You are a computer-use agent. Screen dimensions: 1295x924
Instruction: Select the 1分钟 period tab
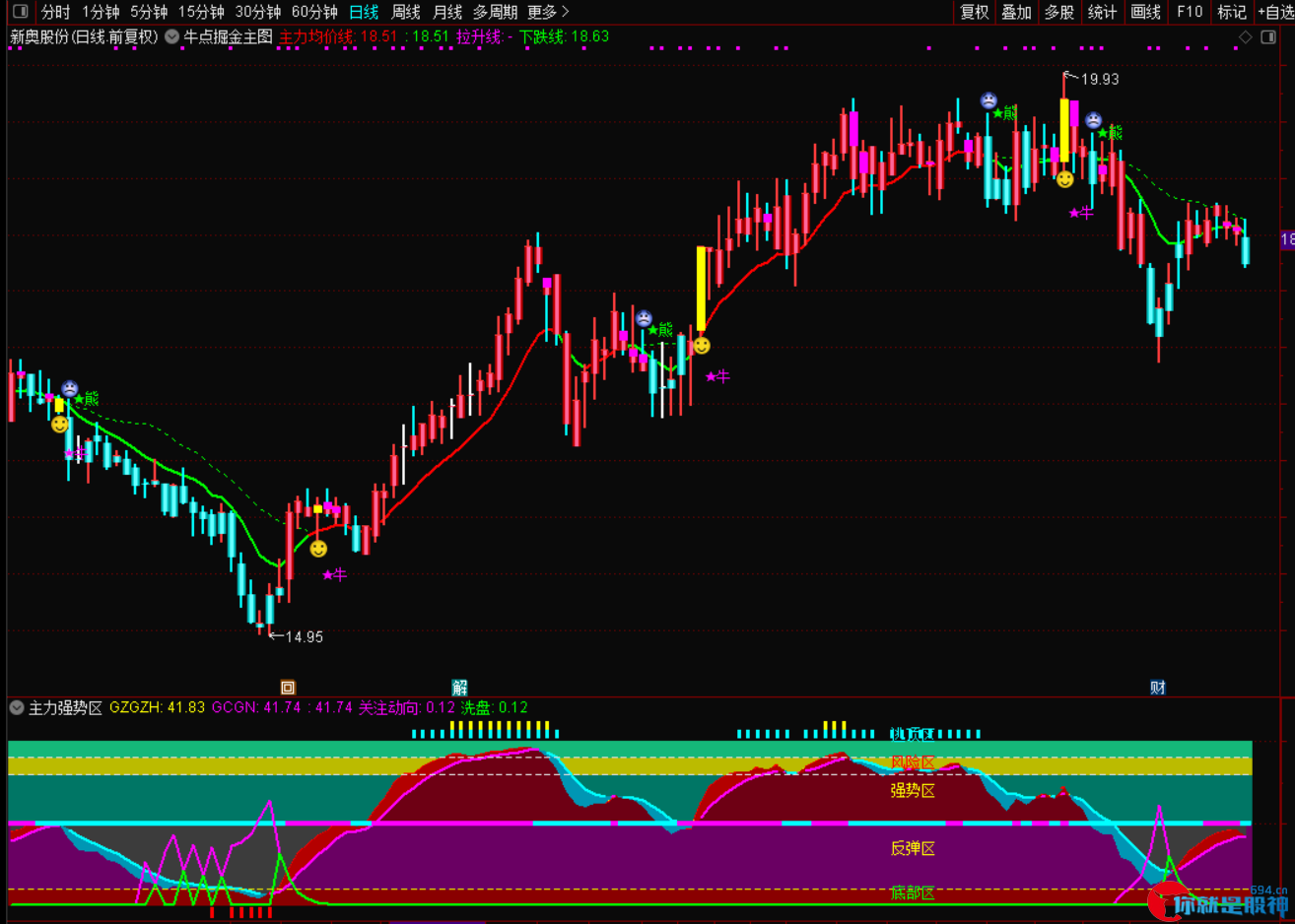(101, 12)
